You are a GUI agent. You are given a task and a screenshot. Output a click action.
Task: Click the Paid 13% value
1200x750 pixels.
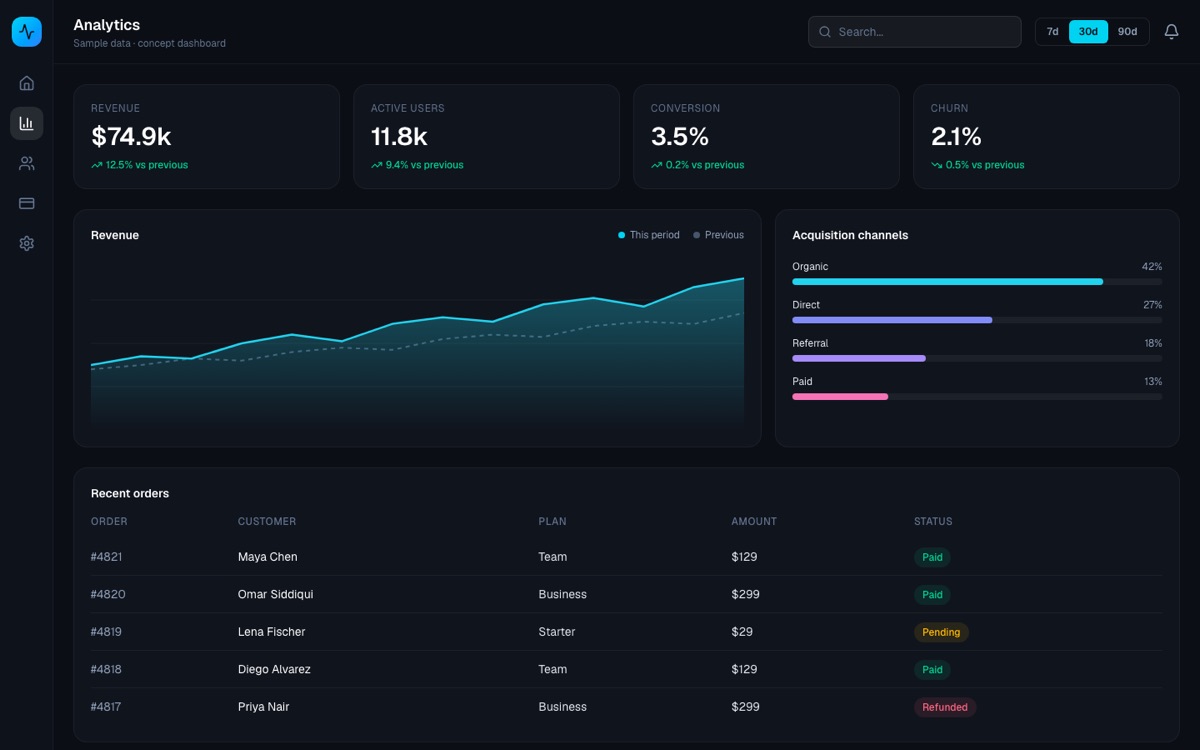tap(1153, 382)
